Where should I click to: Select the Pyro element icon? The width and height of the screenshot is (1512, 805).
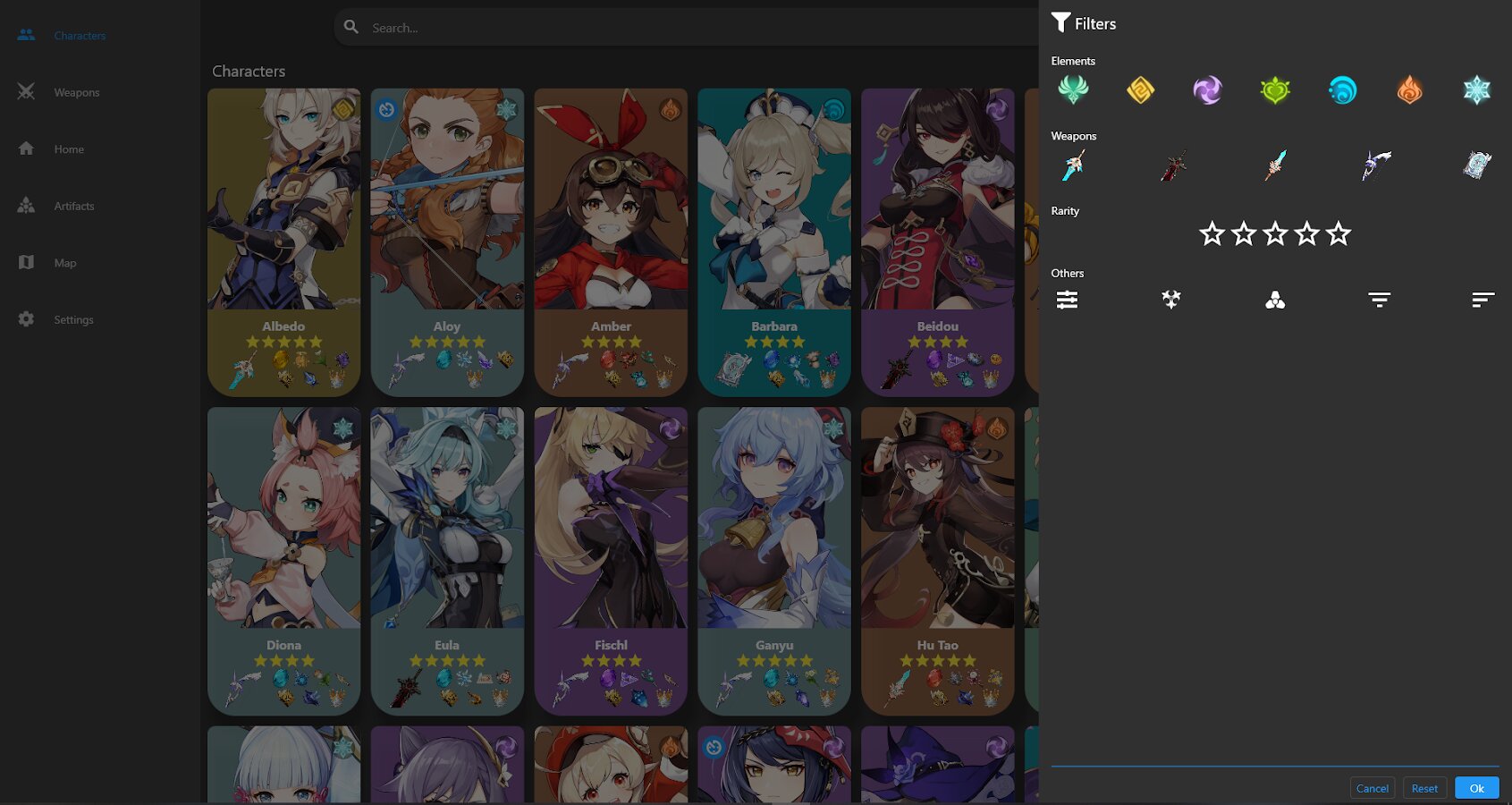tap(1409, 89)
